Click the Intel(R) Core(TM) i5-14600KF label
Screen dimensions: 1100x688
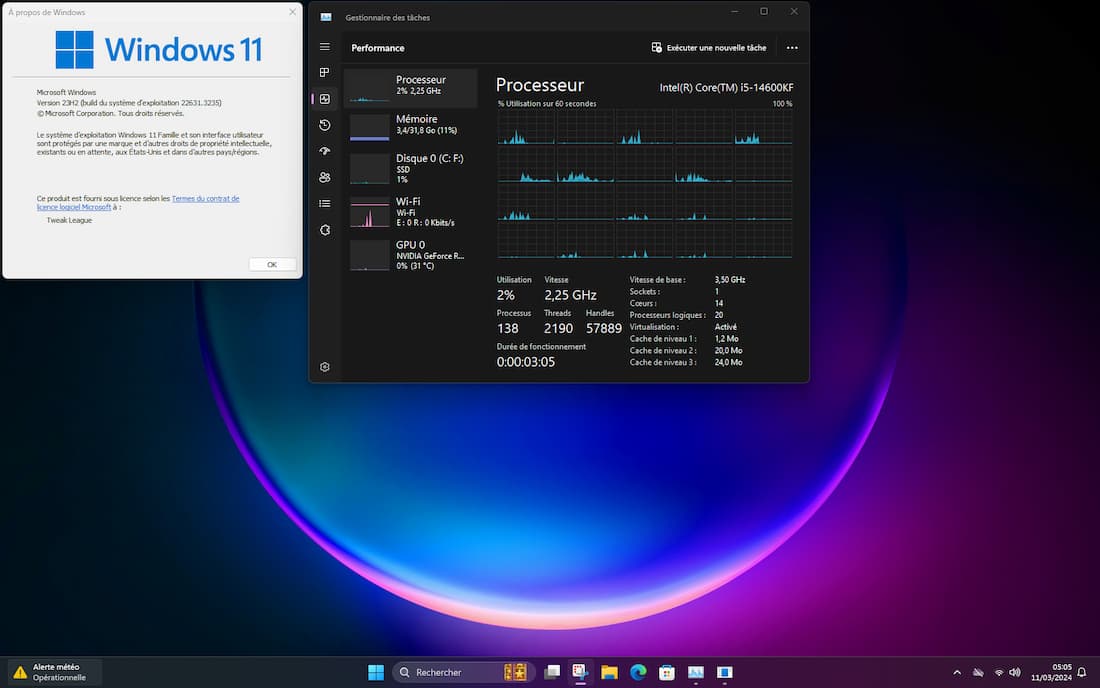[x=726, y=88]
